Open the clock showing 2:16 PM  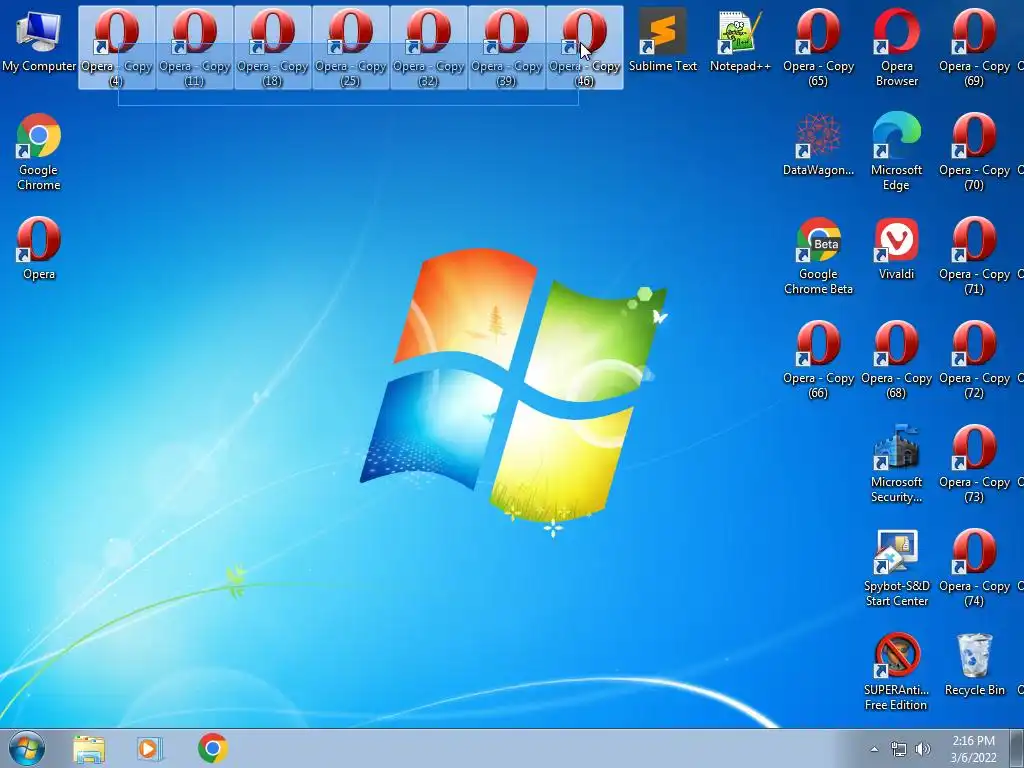pyautogui.click(x=973, y=749)
